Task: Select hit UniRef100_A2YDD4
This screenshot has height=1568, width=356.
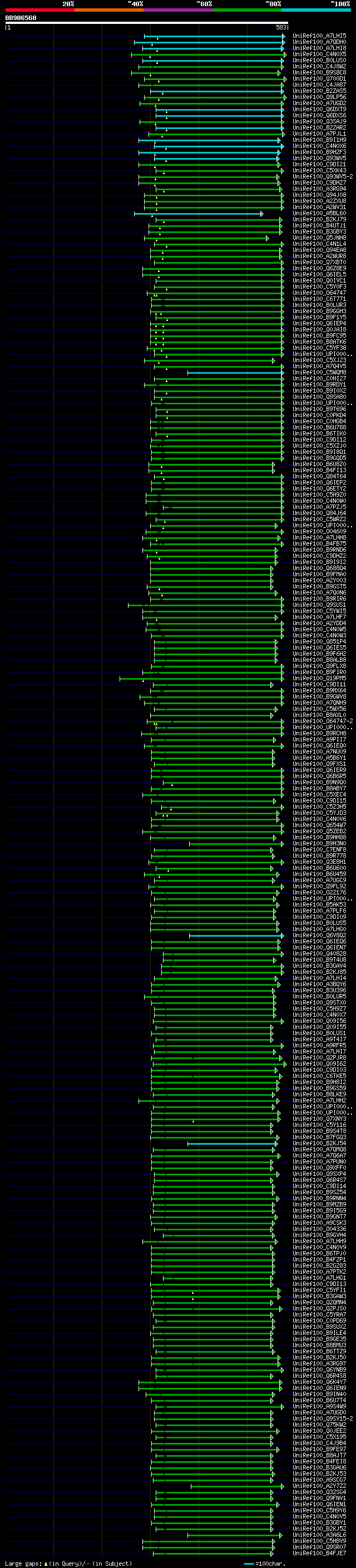Action: coord(319,624)
